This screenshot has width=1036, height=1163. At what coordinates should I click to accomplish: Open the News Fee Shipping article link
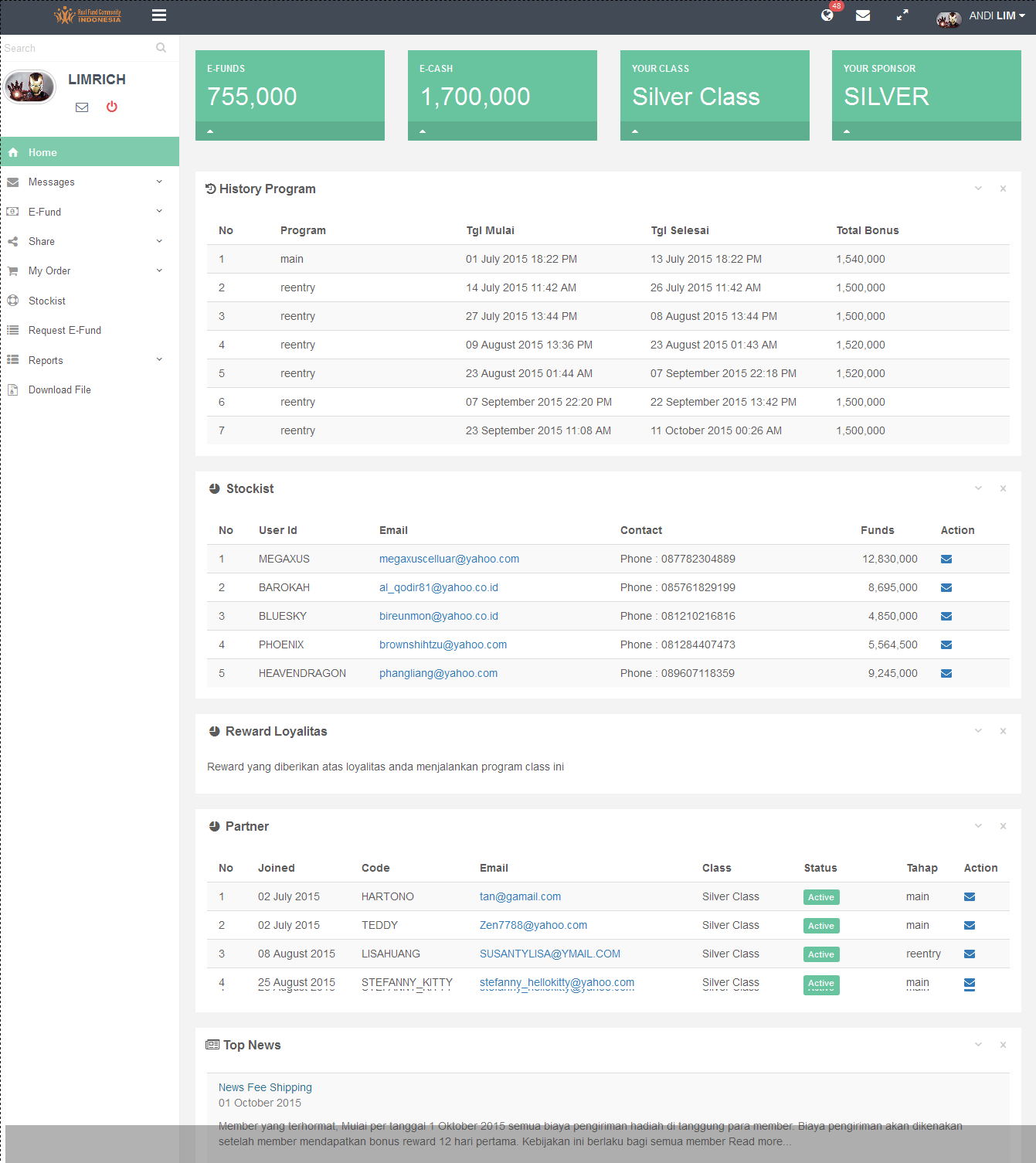tap(265, 1087)
